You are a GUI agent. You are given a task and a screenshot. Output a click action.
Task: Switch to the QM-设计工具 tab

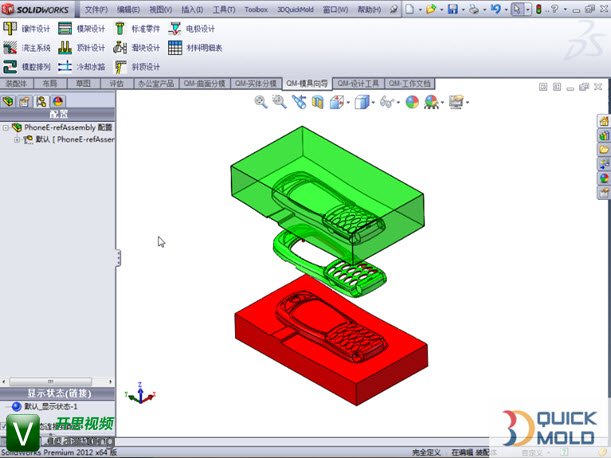click(x=358, y=83)
